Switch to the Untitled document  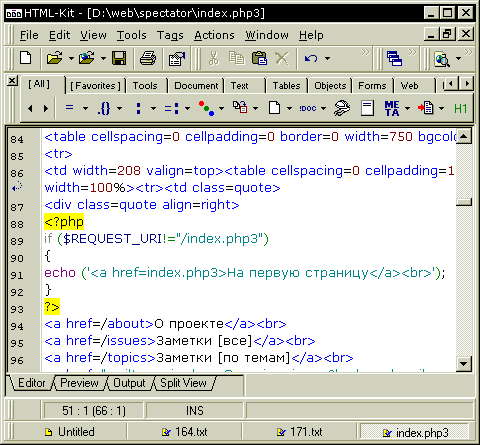click(x=70, y=432)
